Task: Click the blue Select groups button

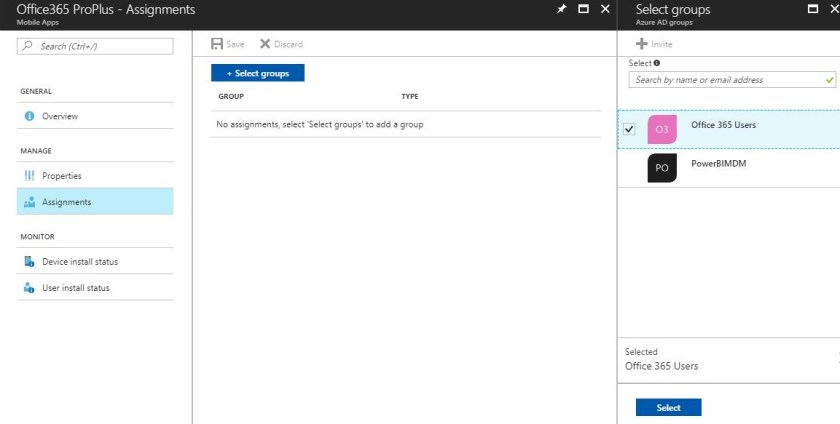Action: point(258,73)
